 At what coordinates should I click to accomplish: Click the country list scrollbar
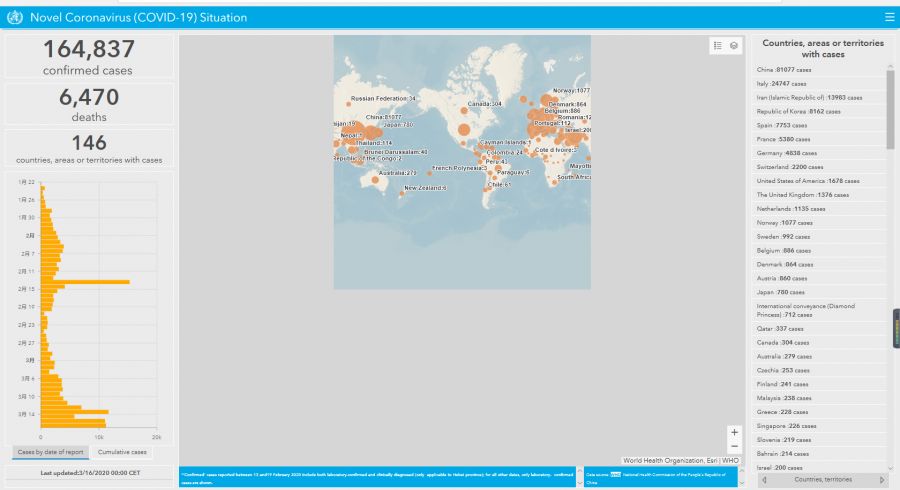890,110
